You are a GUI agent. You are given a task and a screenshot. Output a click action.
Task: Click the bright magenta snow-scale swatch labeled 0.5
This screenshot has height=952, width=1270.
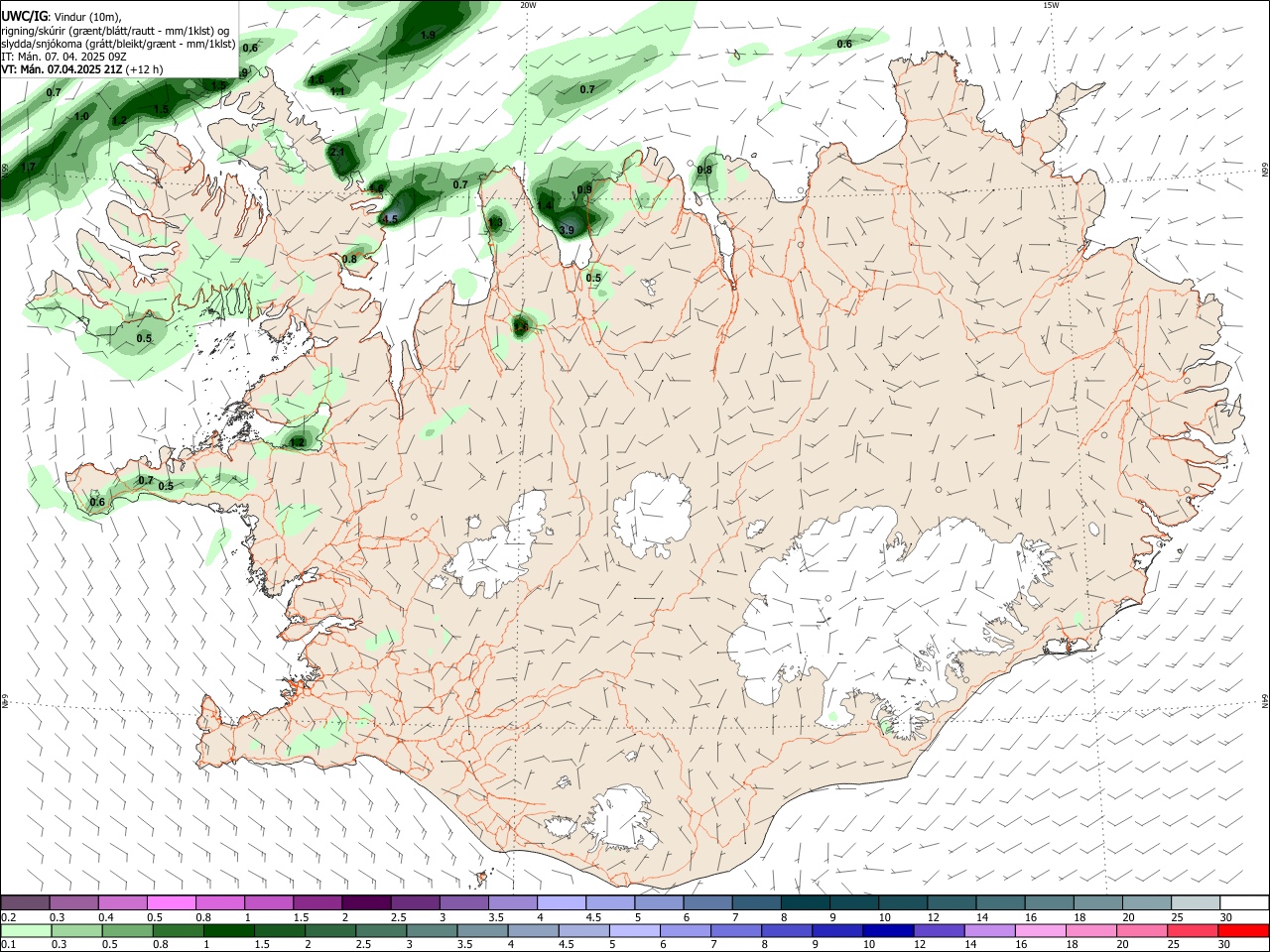[171, 903]
